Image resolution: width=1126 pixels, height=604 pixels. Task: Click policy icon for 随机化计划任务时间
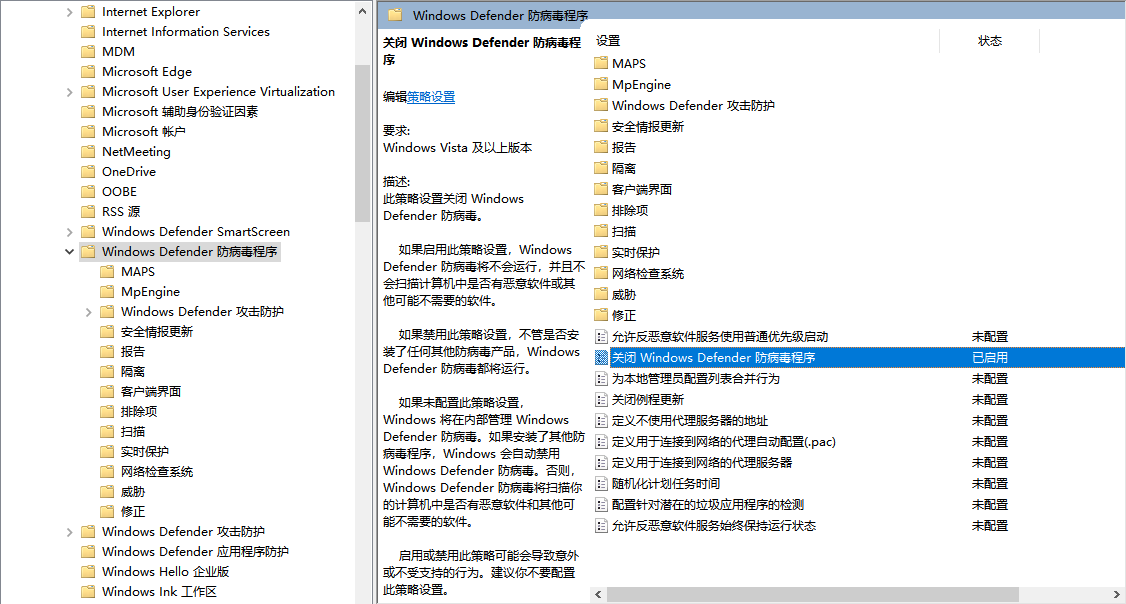click(x=601, y=484)
